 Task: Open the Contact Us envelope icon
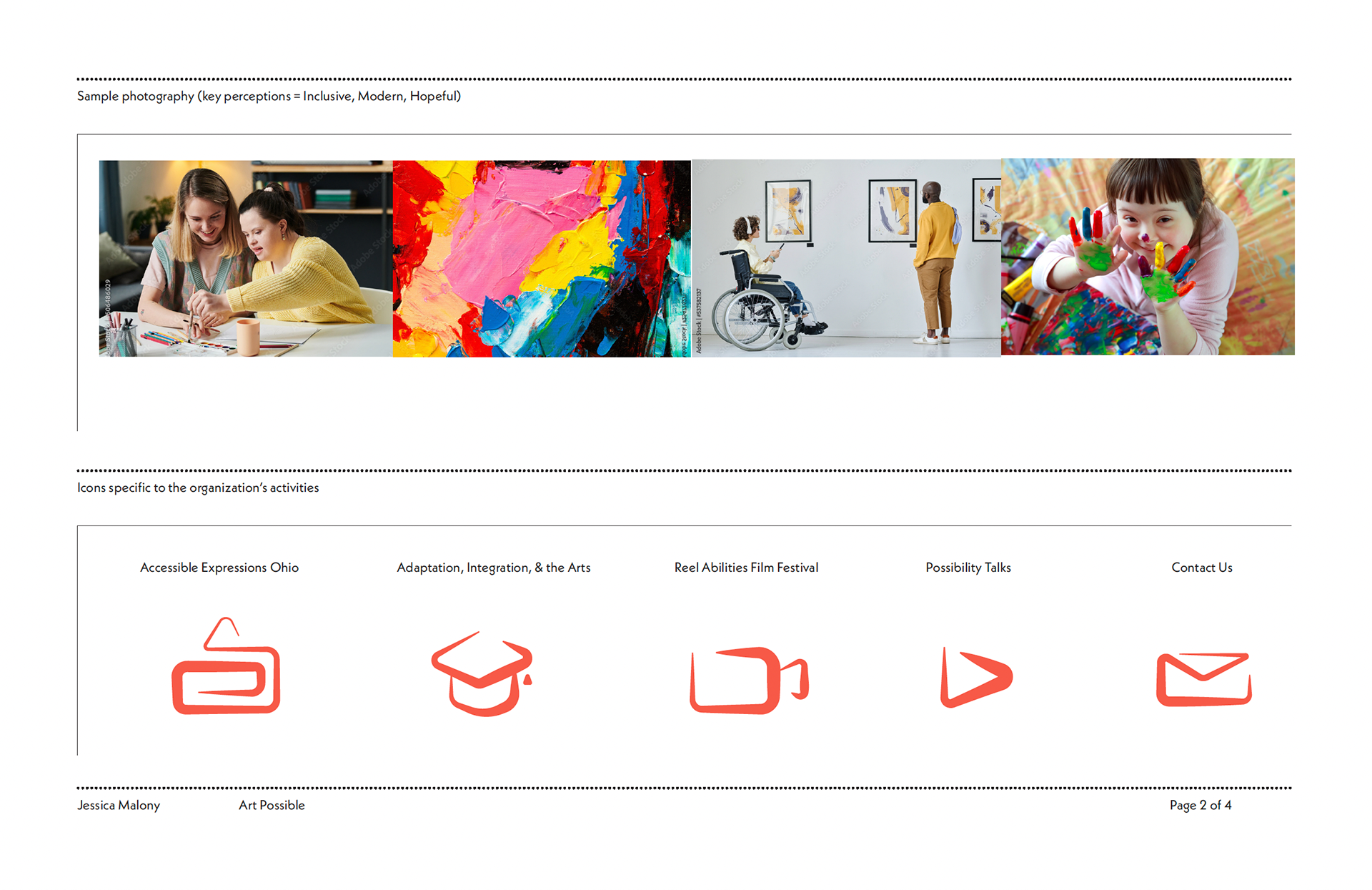click(x=1204, y=679)
